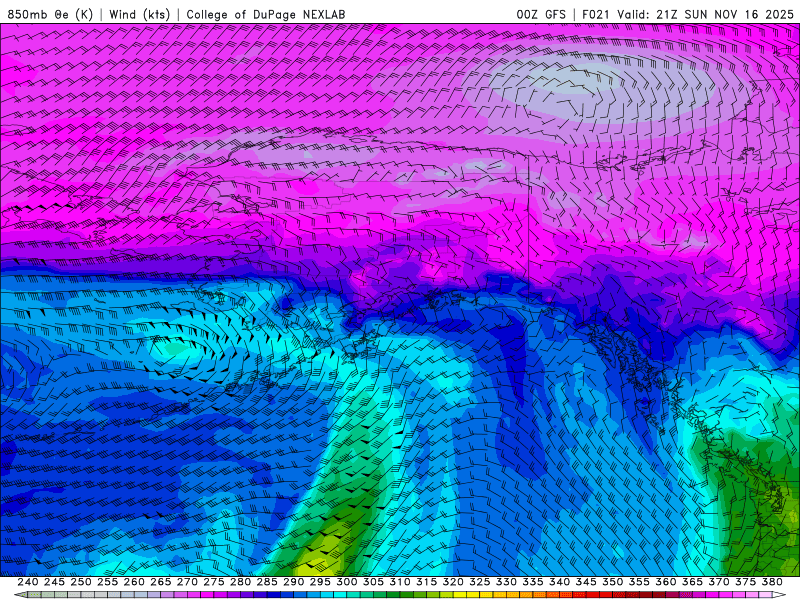Select the 380 value on the color scale

click(772, 582)
